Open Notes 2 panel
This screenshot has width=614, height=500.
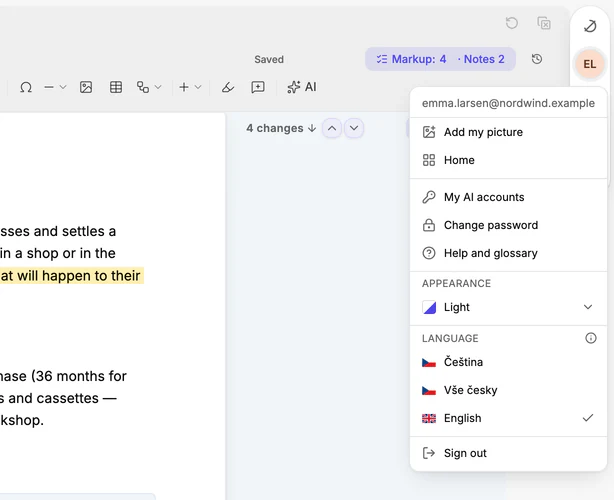482,59
